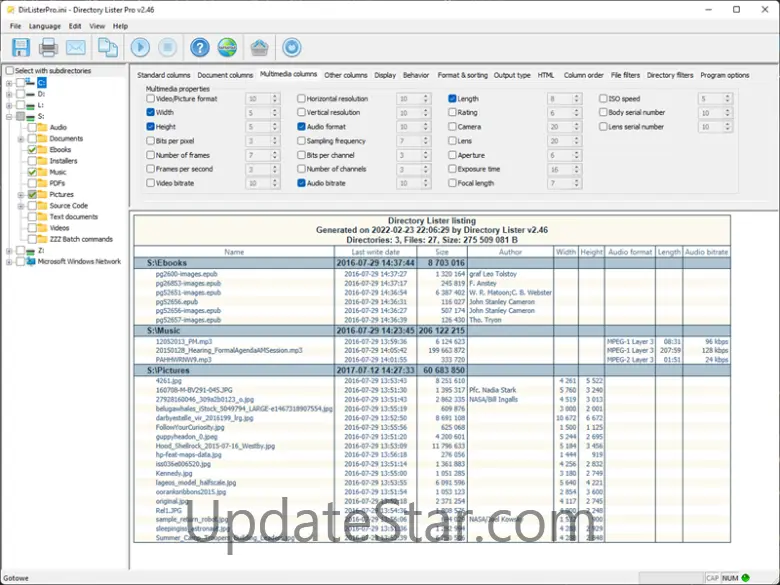This screenshot has height=585, width=780.
Task: Click the Microsoft Windows Network icon
Action: pos(31,261)
